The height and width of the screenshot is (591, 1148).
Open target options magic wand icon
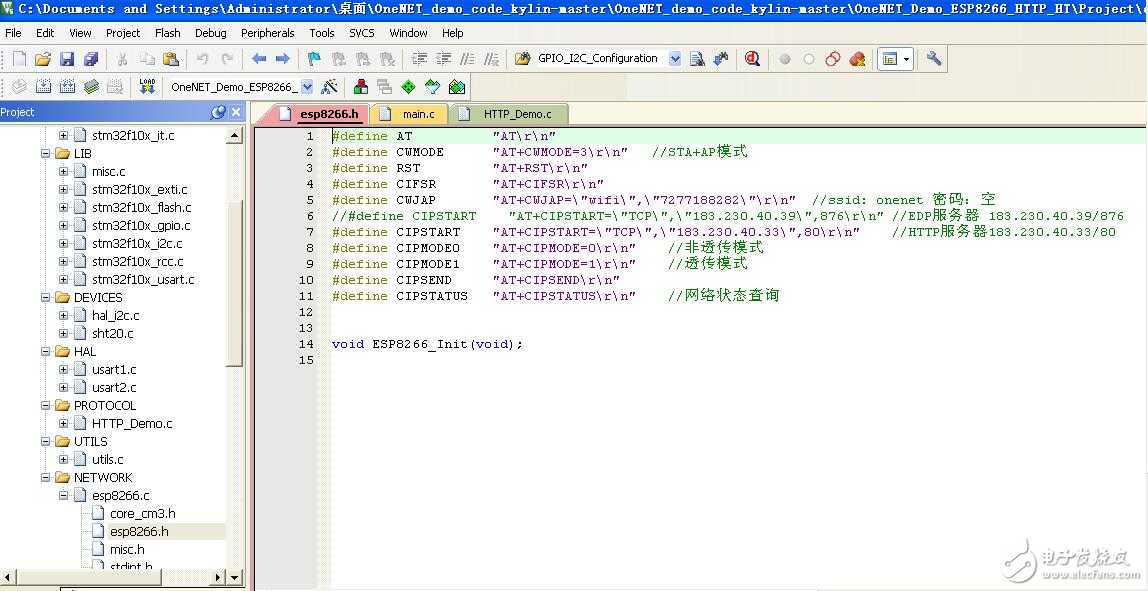point(330,87)
